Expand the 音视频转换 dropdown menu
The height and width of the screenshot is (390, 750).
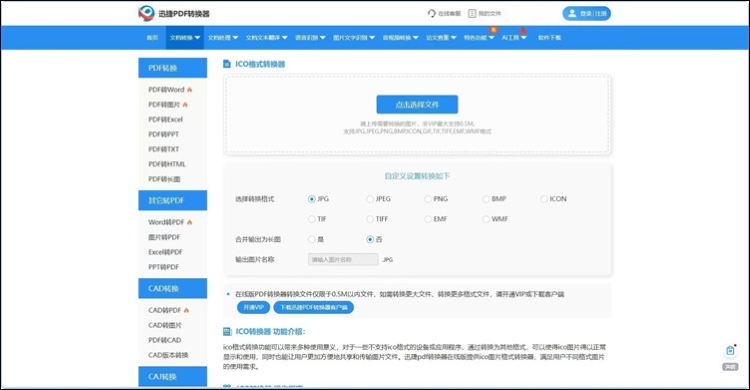[400, 38]
